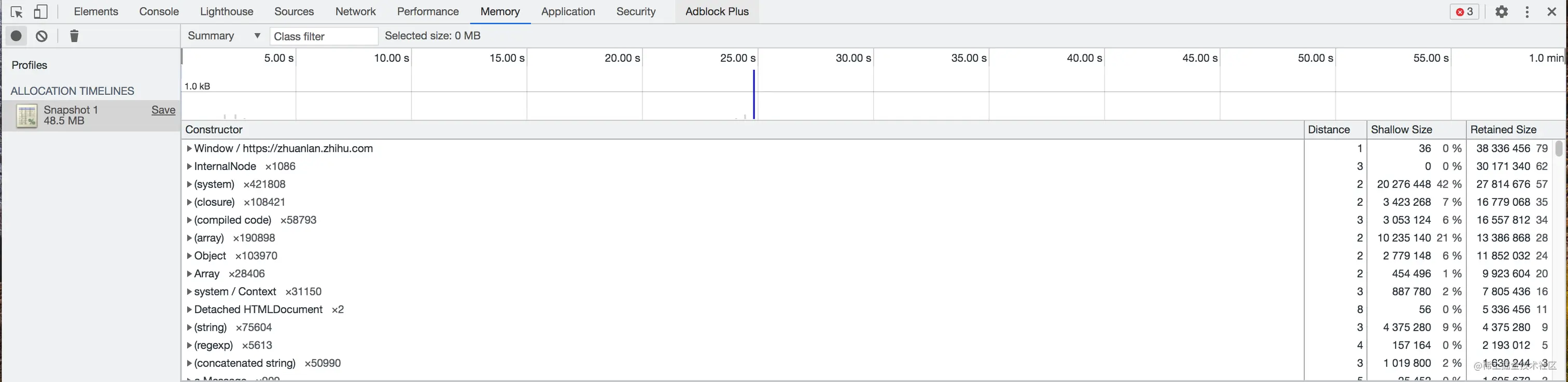The image size is (1568, 382).
Task: Open the three-dot DevTools menu
Action: point(1527,12)
